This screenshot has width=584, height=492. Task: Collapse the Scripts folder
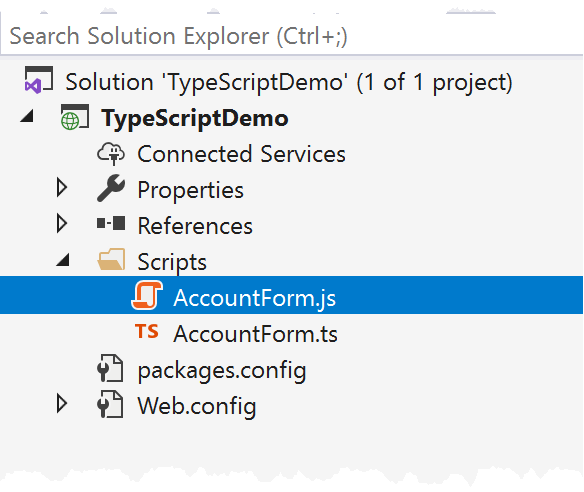pyautogui.click(x=63, y=260)
